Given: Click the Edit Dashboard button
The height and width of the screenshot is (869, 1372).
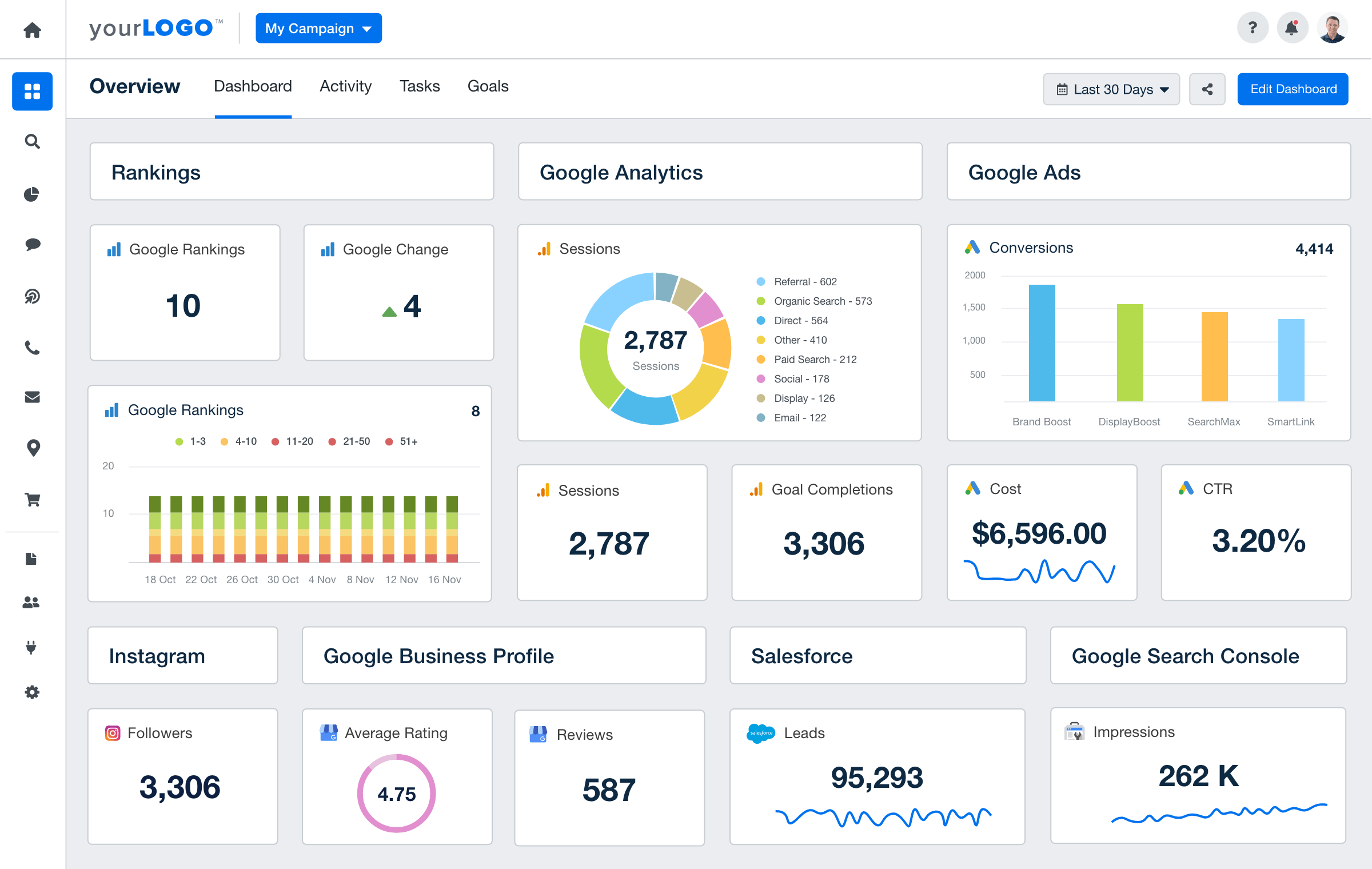Looking at the screenshot, I should point(1293,88).
